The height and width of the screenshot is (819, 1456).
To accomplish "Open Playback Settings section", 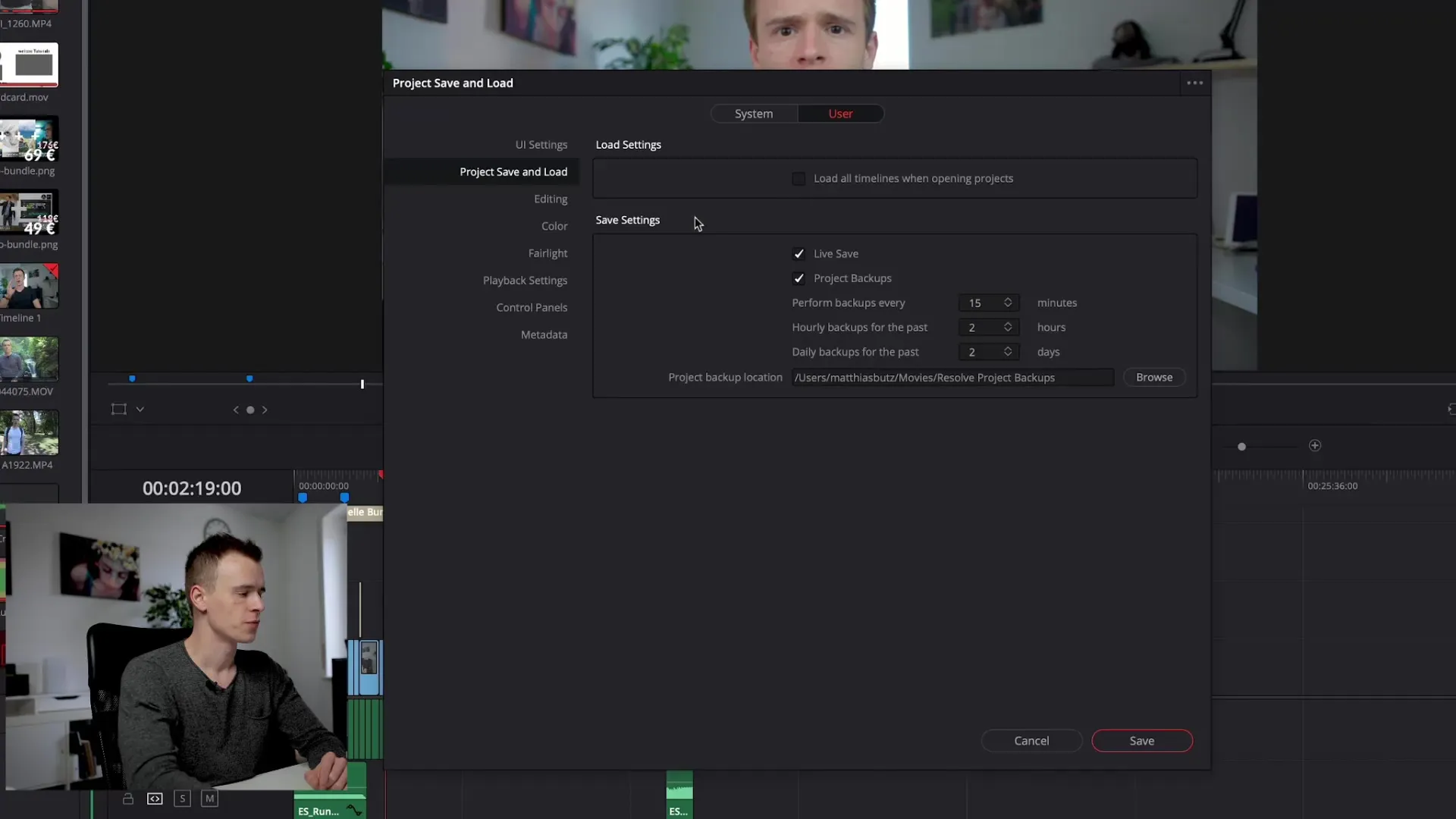I will [525, 281].
